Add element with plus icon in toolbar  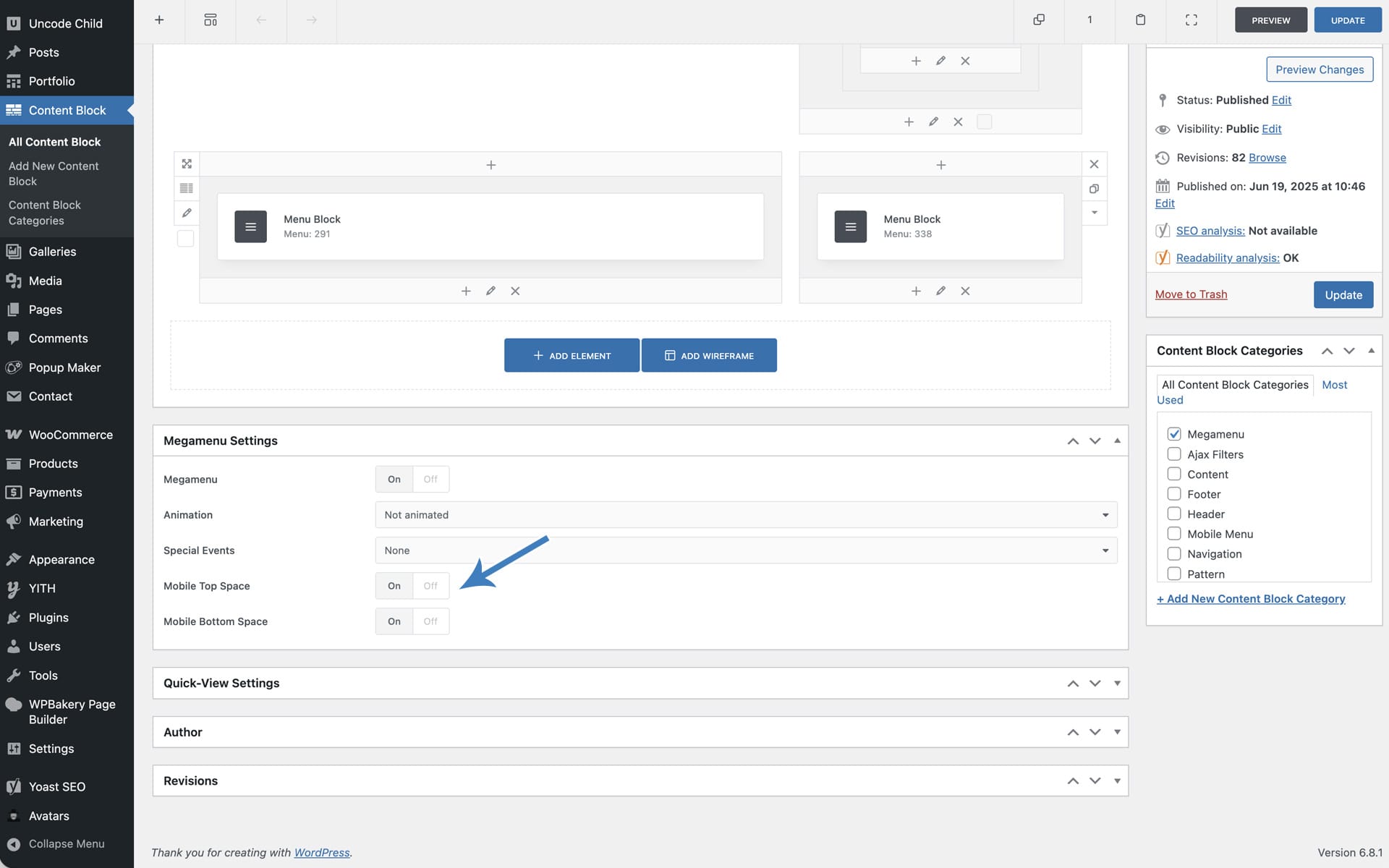[x=159, y=20]
